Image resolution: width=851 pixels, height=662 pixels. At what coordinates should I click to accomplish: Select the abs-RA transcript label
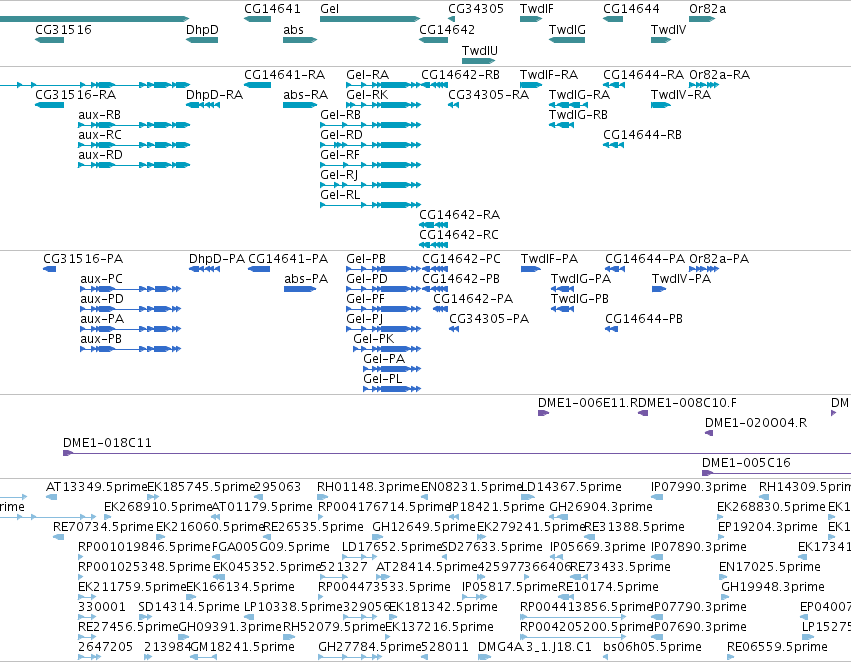(305, 94)
